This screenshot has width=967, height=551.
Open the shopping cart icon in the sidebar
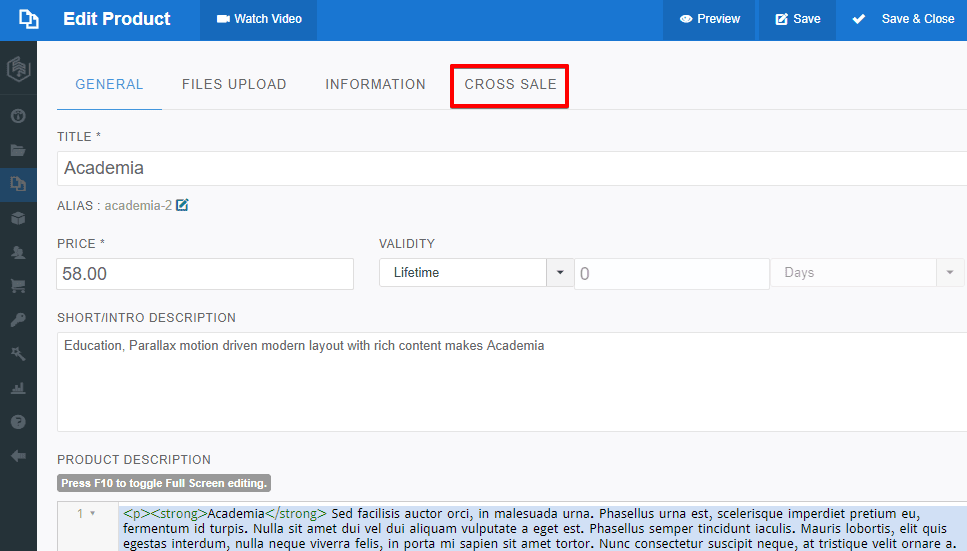(18, 286)
